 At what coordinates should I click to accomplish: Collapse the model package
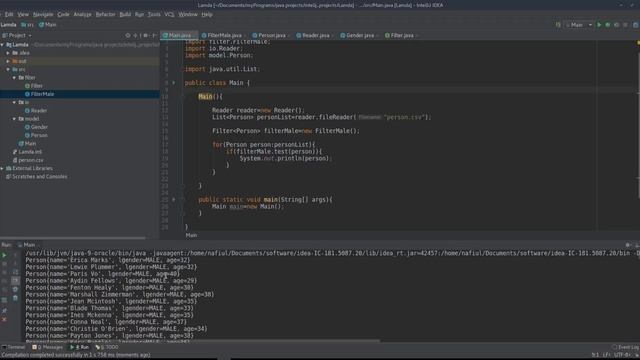click(14, 119)
